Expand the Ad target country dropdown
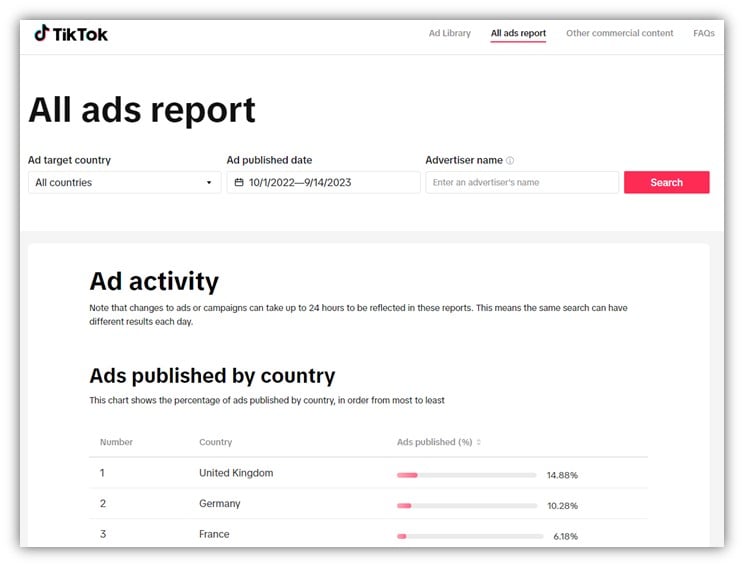Viewport: 744px width, 567px height. coord(124,182)
